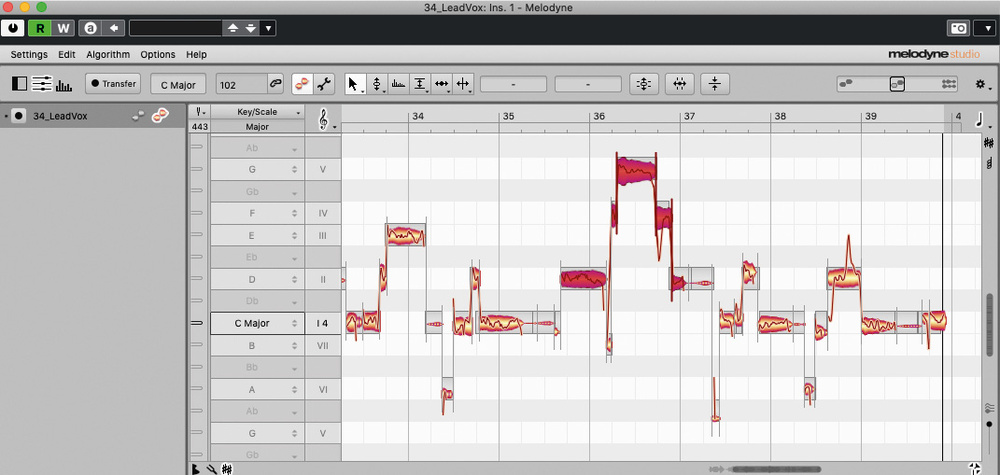Screen dimensions: 1000x475
Task: Select the Pitch tool
Action: pyautogui.click(x=377, y=84)
